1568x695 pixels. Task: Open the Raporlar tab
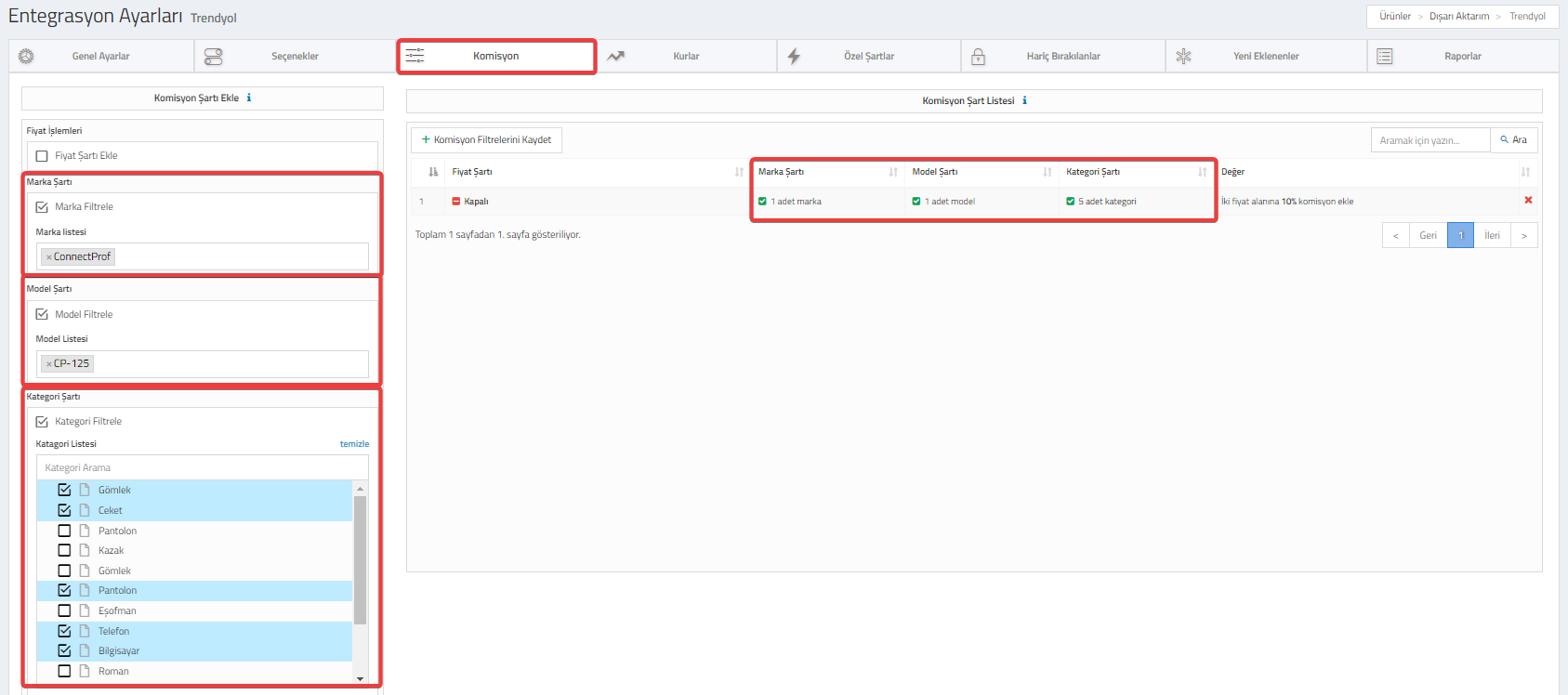click(x=1463, y=56)
